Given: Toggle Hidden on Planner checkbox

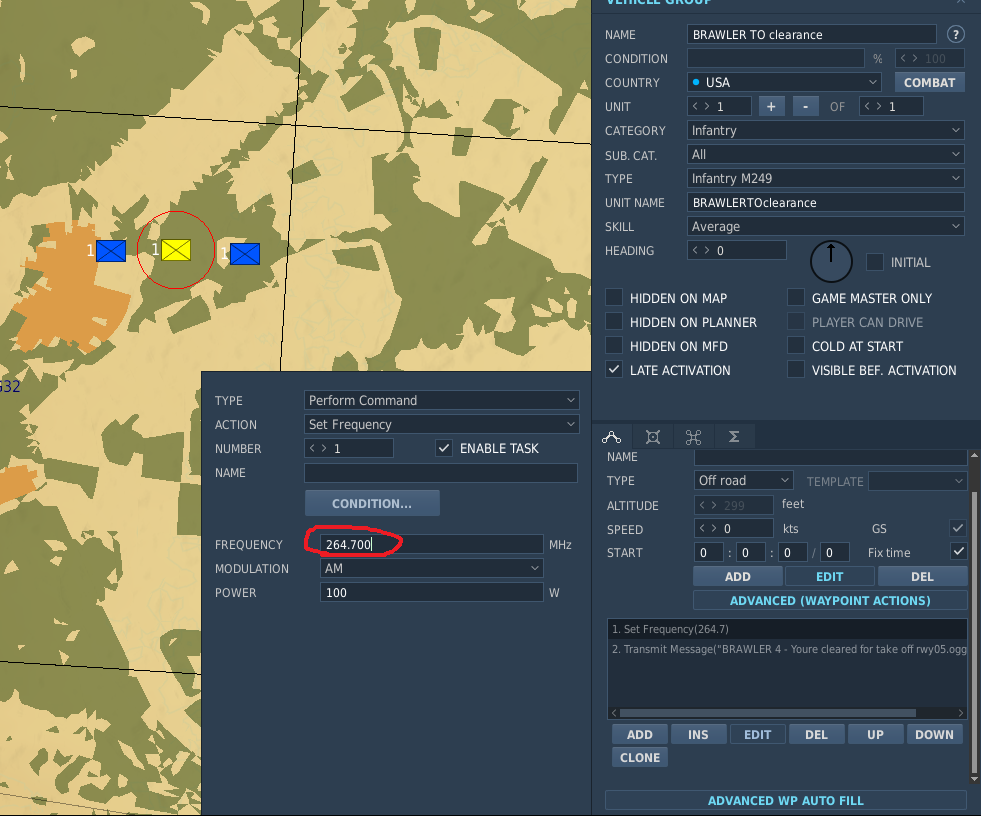Looking at the screenshot, I should click(x=614, y=322).
